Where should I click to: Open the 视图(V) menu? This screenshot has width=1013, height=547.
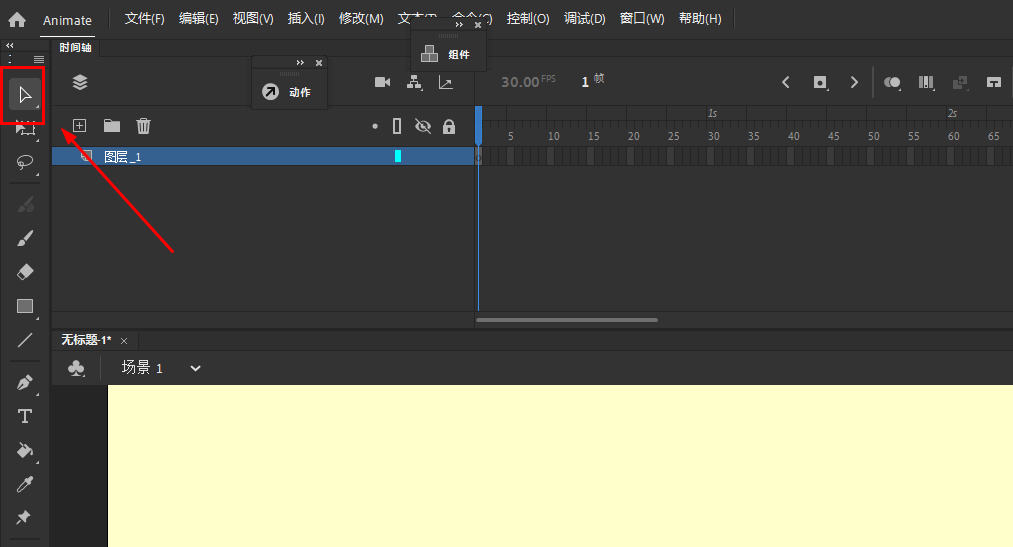[253, 19]
